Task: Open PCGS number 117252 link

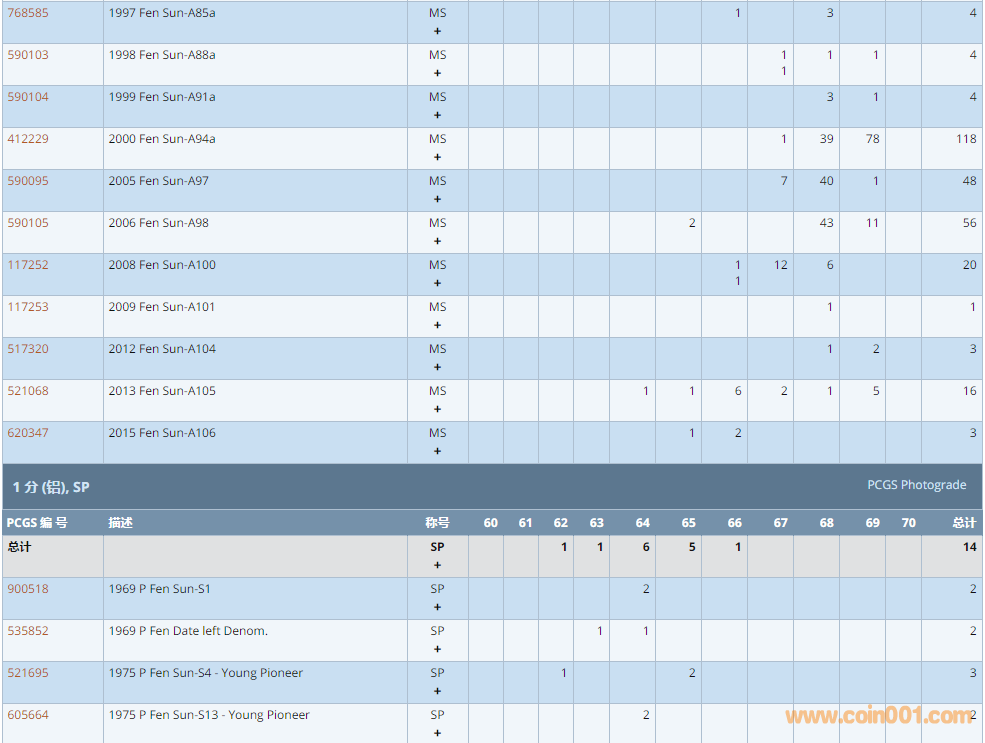Action: tap(27, 265)
